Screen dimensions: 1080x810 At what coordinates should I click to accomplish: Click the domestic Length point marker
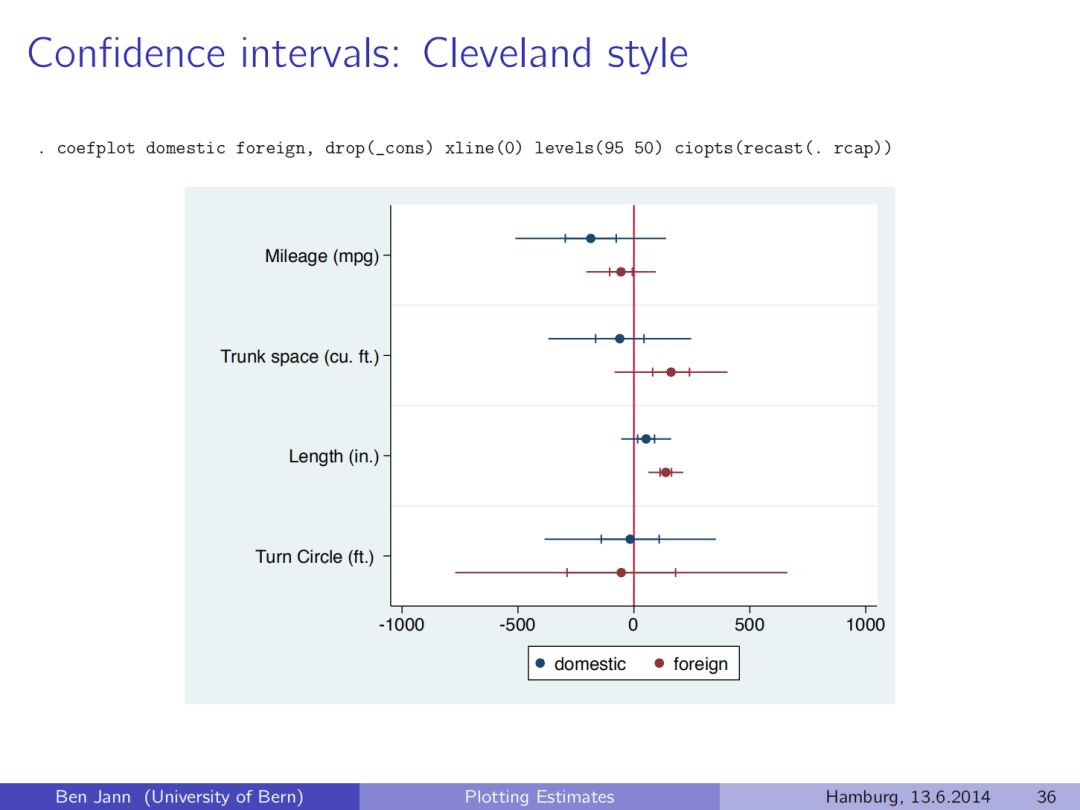(x=646, y=439)
